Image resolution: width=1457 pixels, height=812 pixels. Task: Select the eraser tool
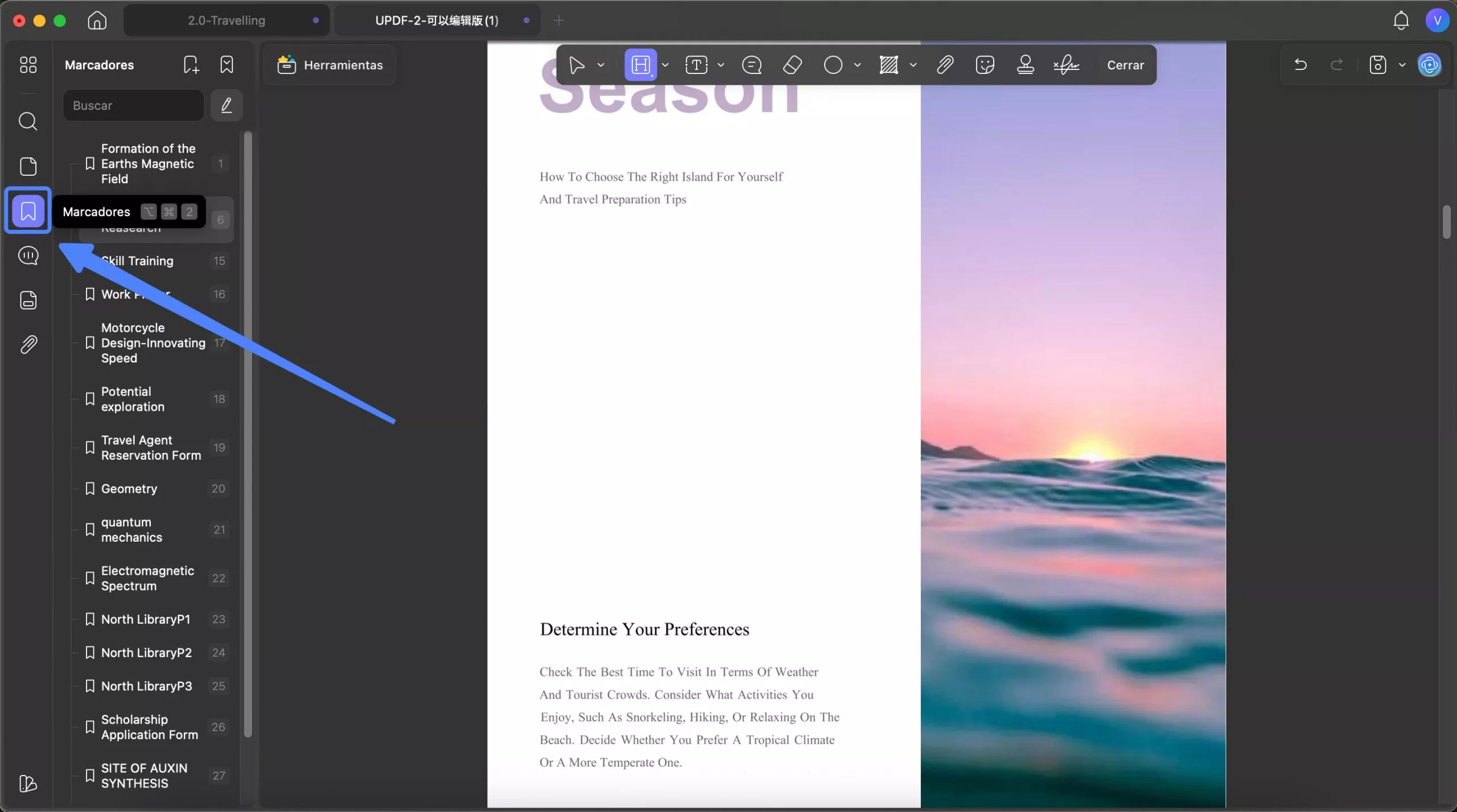[x=792, y=65]
